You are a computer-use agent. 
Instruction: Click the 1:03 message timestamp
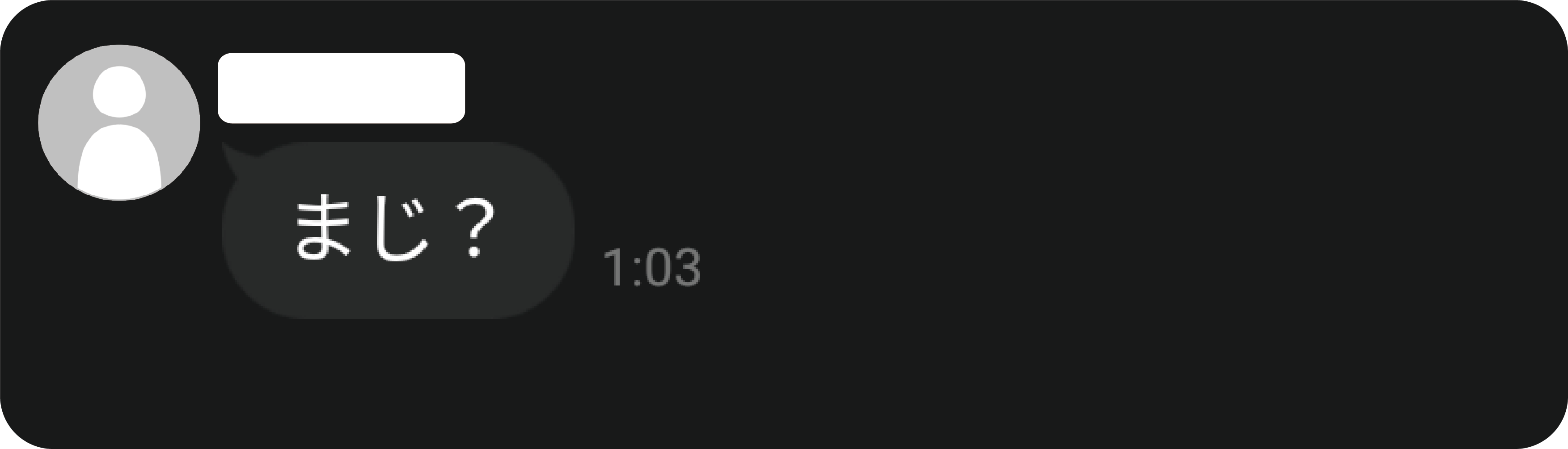652,267
